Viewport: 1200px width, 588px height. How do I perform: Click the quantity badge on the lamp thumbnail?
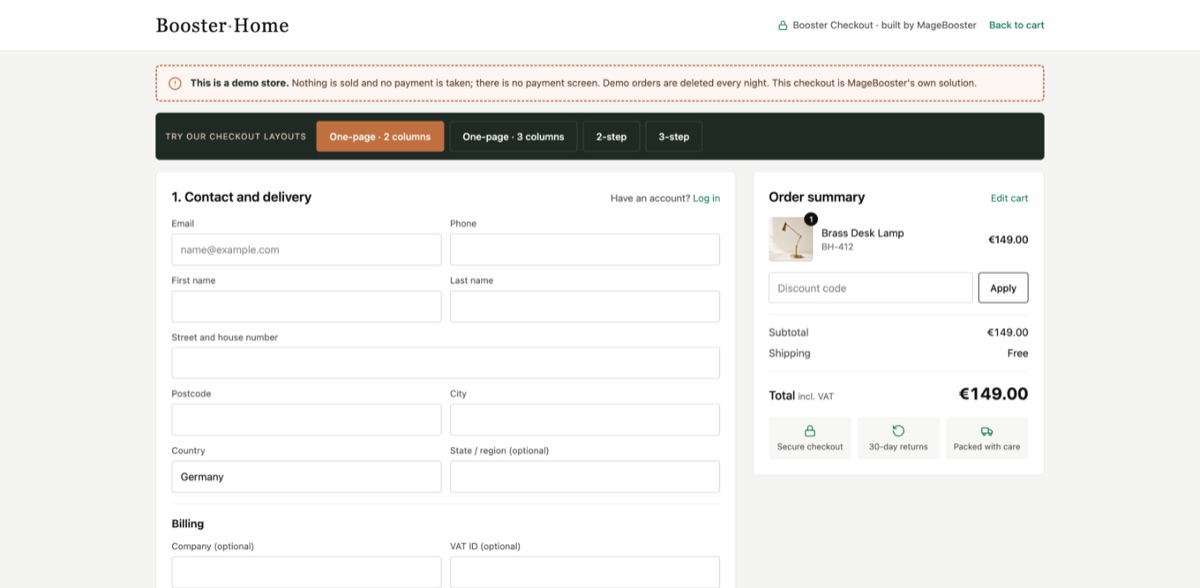coord(810,219)
